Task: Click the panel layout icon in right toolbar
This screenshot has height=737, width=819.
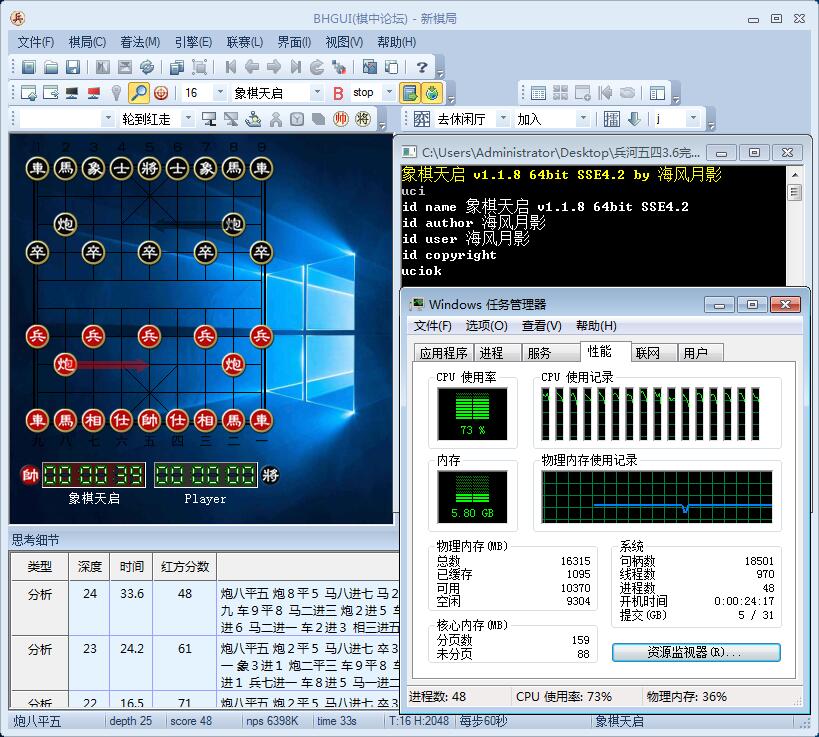Action: click(657, 93)
